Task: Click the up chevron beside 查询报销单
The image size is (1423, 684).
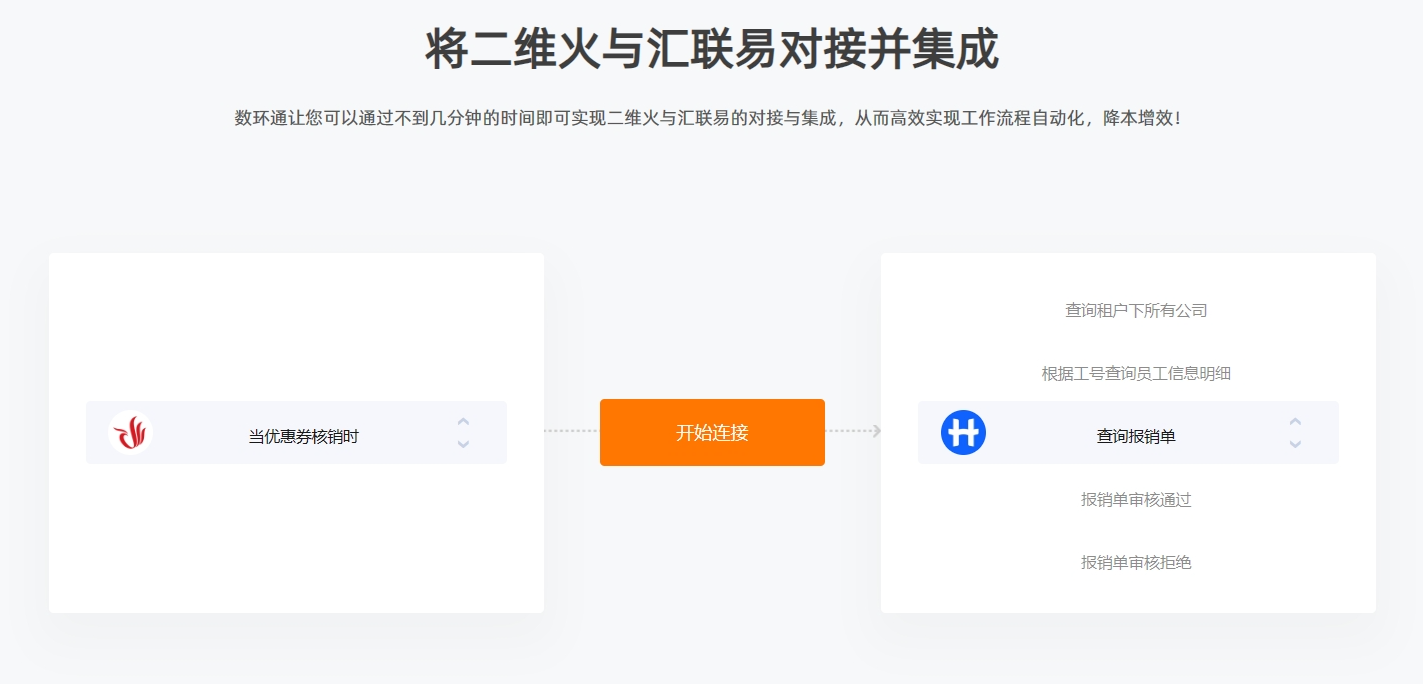Action: (x=1295, y=422)
